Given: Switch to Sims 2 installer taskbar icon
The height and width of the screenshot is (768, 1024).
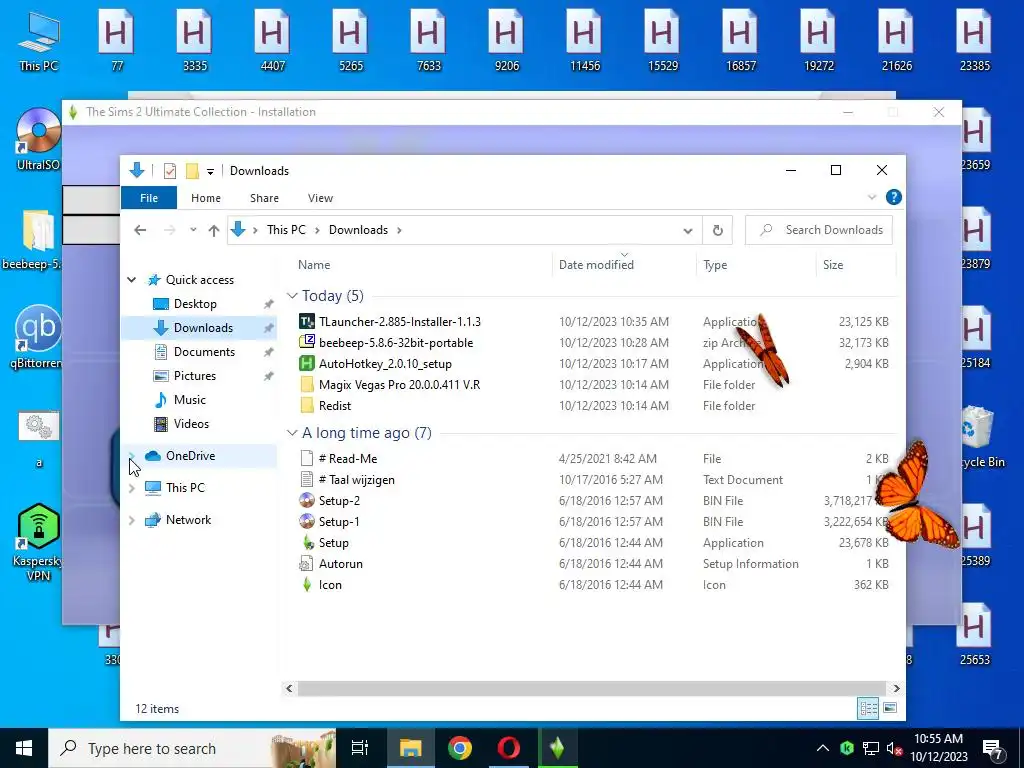Looking at the screenshot, I should (557, 748).
